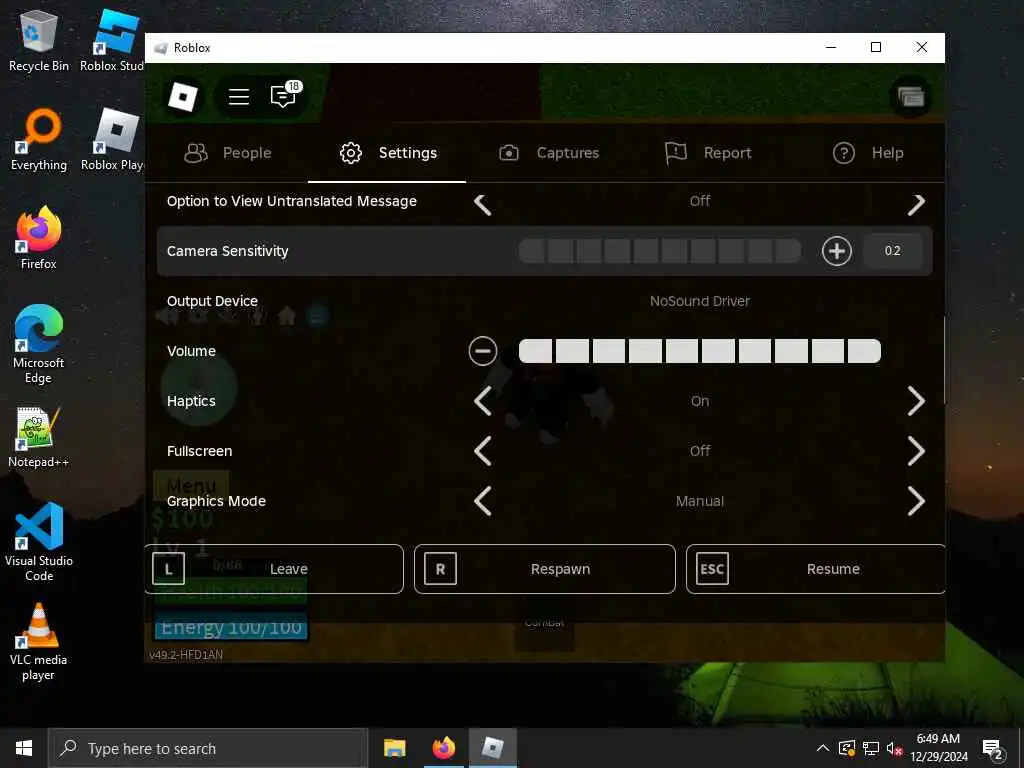Open the backpack window icon top right
The image size is (1024, 768).
pos(910,97)
